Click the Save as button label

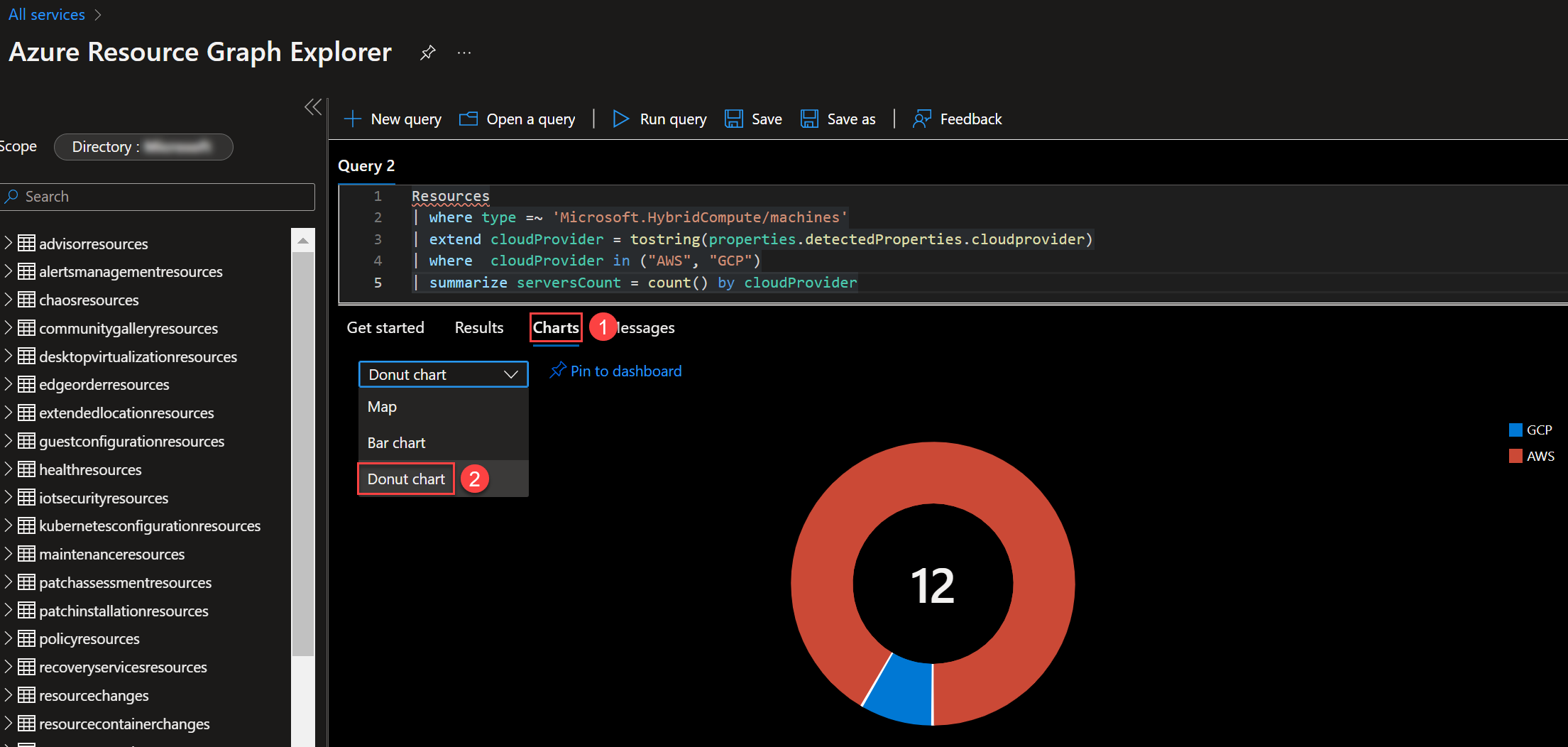coord(851,119)
